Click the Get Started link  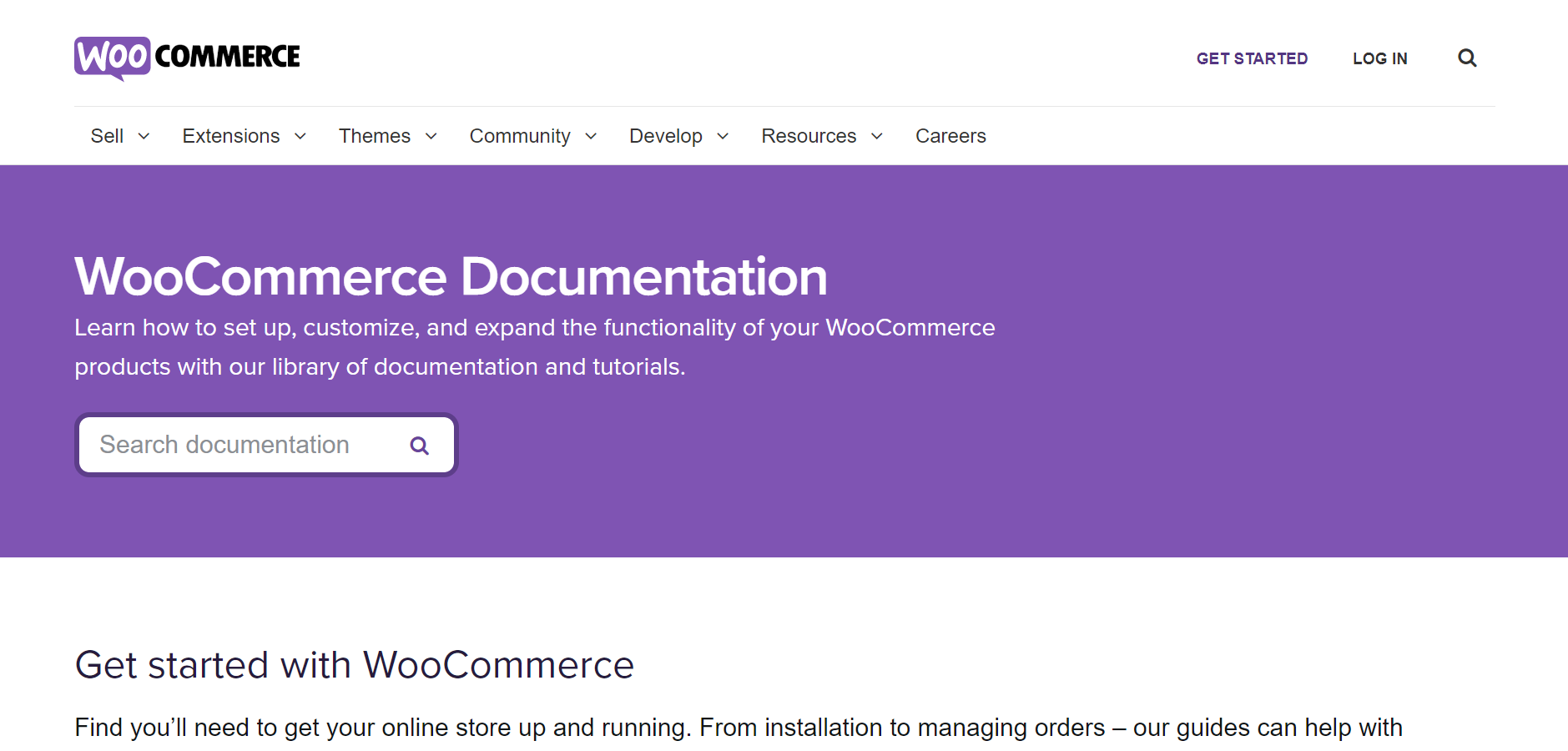coord(1252,58)
